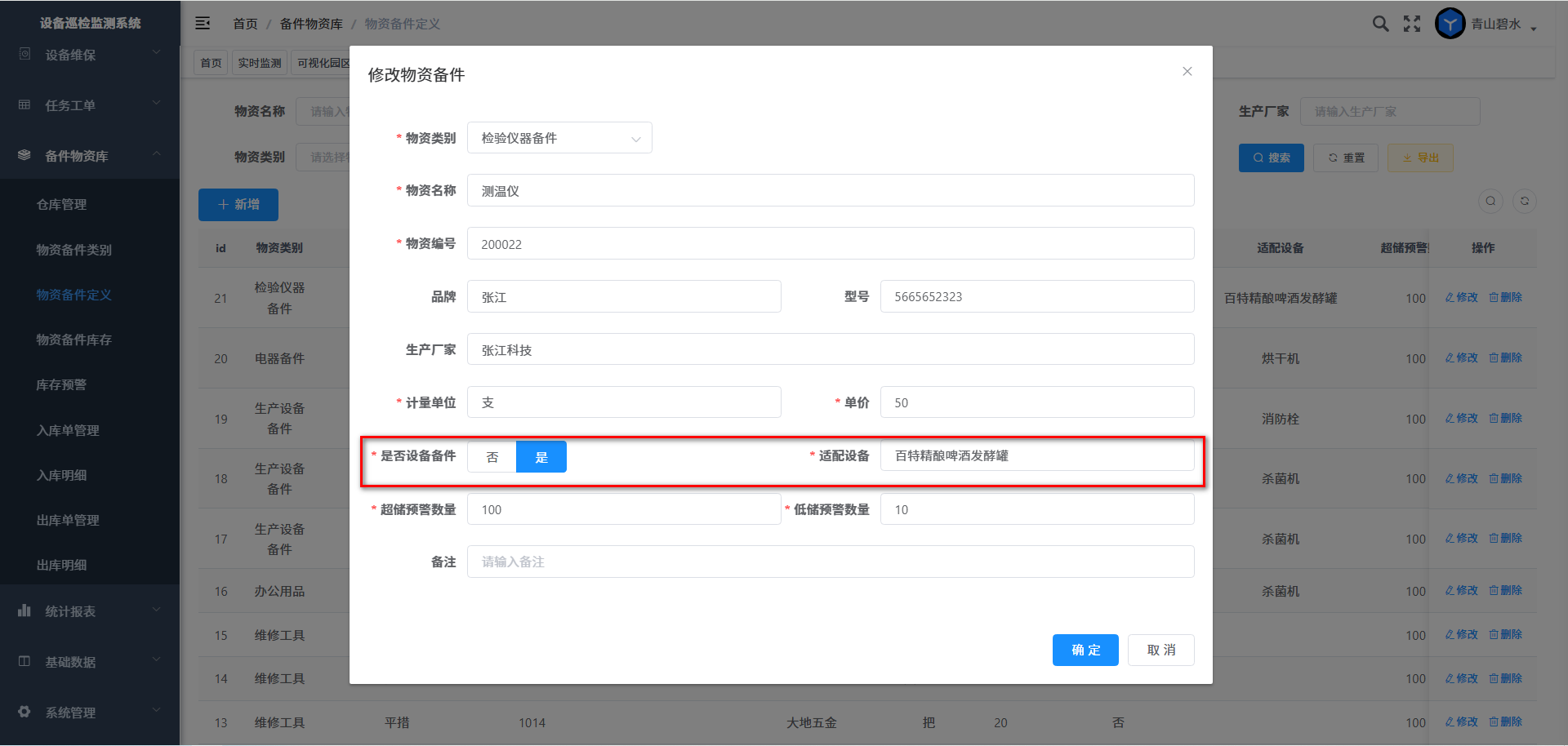The width and height of the screenshot is (1568, 746).
Task: Click the sidebar collapse hamburger icon
Action: 203,24
